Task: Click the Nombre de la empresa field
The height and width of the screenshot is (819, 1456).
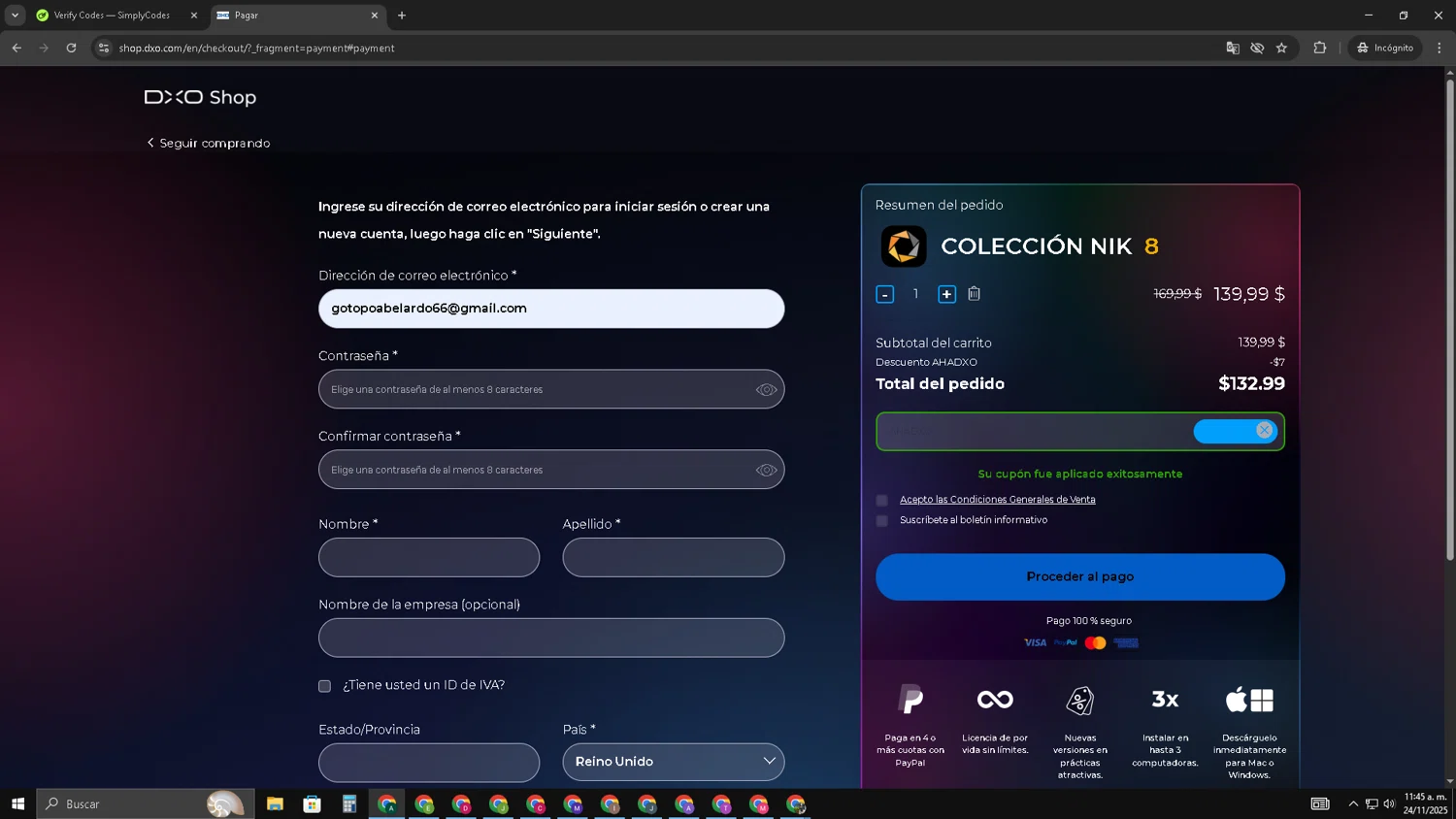Action: (x=551, y=638)
